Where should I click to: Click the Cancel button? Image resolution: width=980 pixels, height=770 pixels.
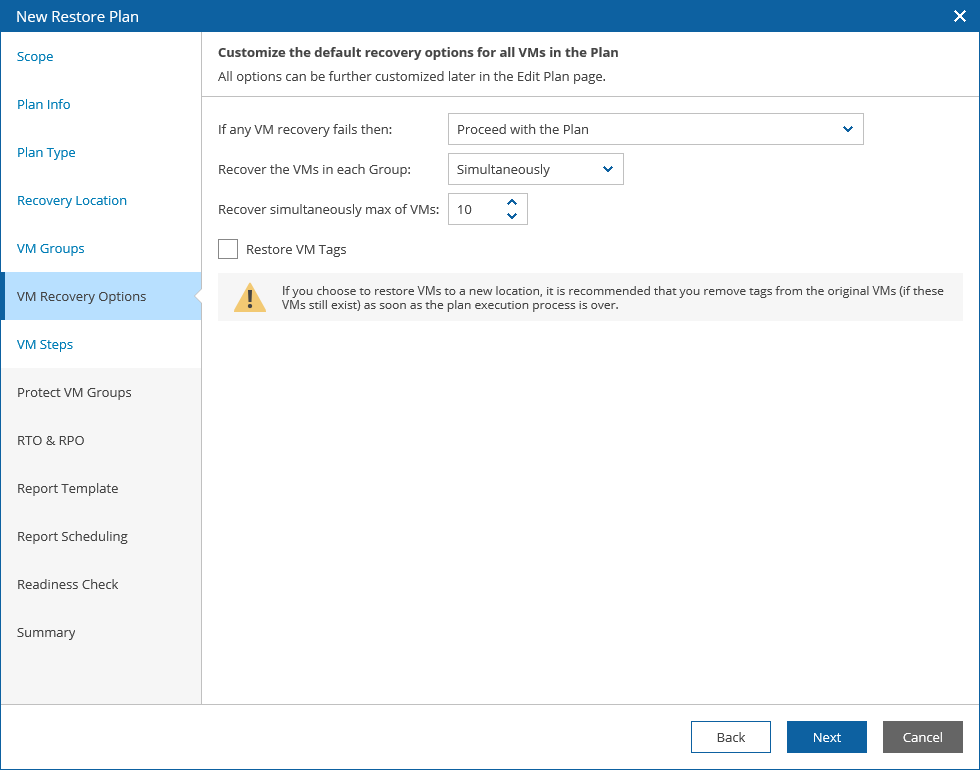(x=922, y=738)
